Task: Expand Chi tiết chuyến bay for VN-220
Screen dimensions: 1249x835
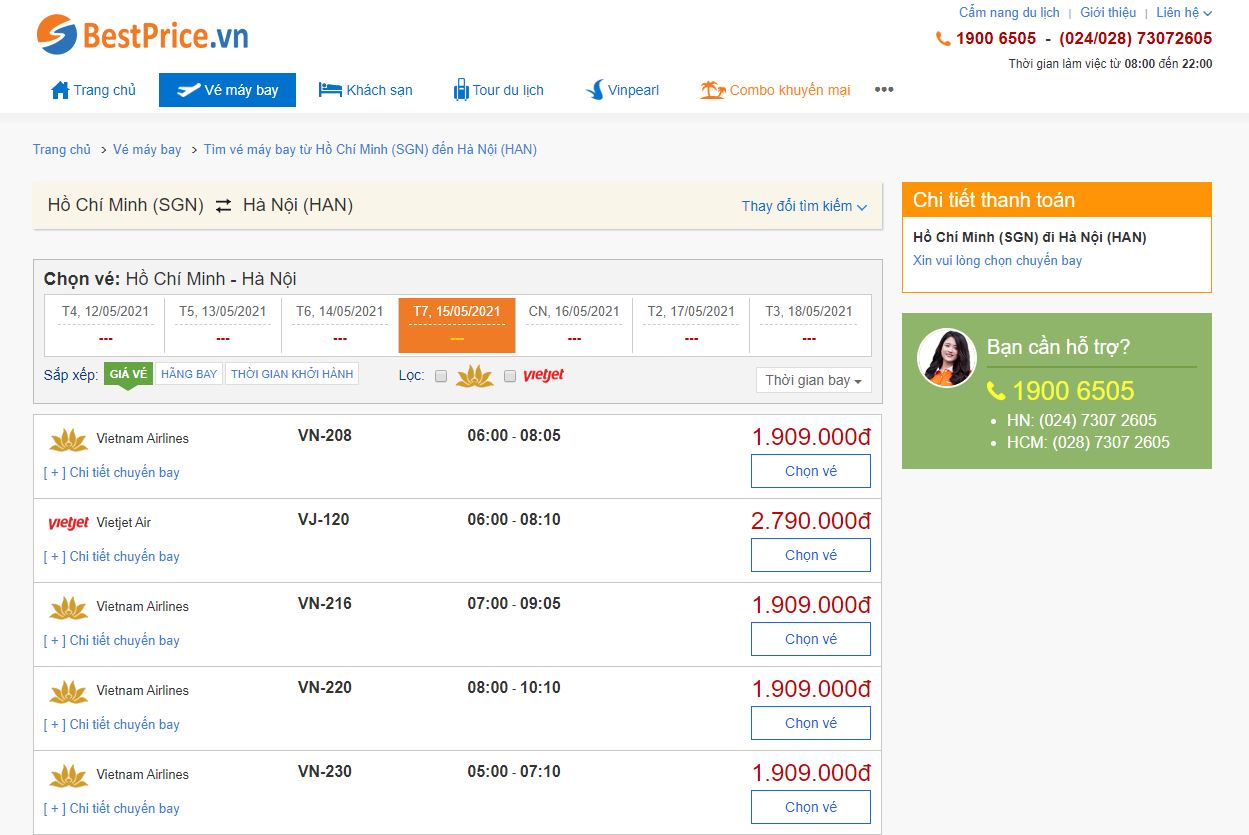Action: click(x=112, y=724)
